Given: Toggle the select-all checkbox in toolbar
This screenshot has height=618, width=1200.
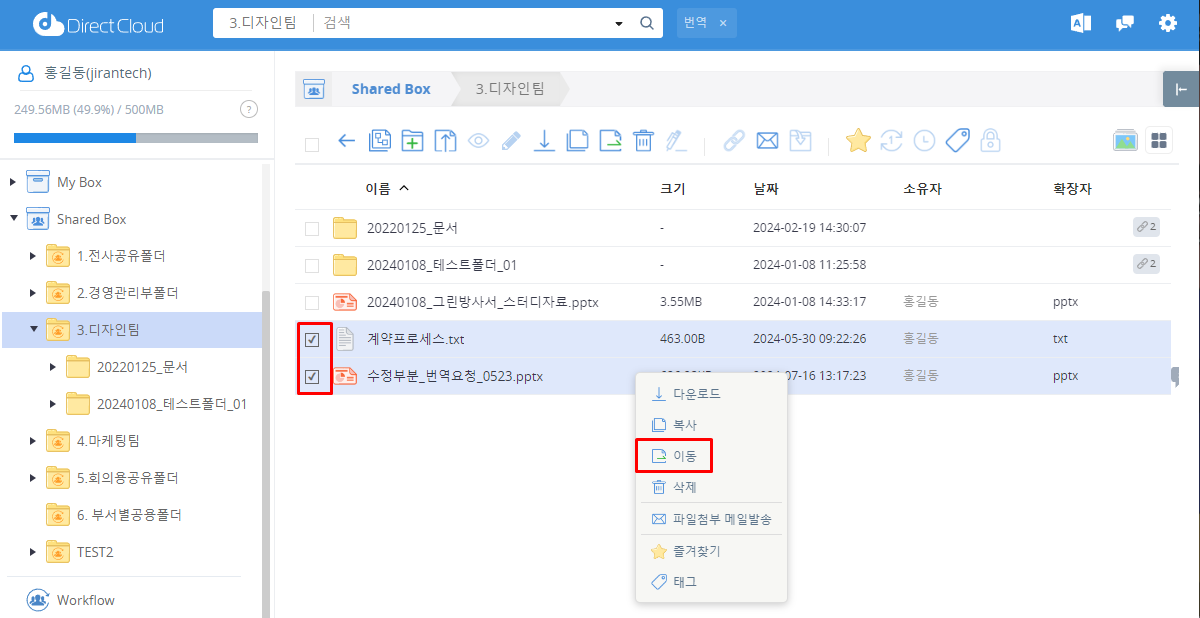Looking at the screenshot, I should pyautogui.click(x=312, y=144).
